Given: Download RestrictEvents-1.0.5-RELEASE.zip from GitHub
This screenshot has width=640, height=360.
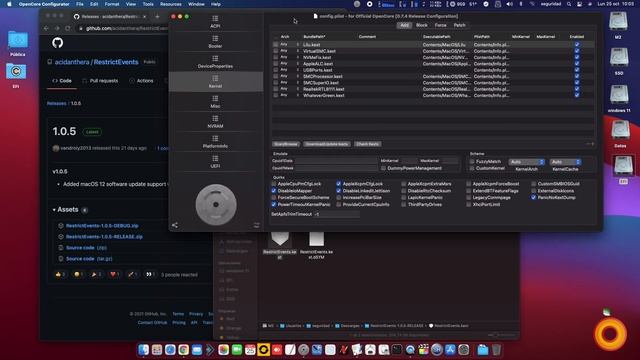Looking at the screenshot, I should [104, 237].
